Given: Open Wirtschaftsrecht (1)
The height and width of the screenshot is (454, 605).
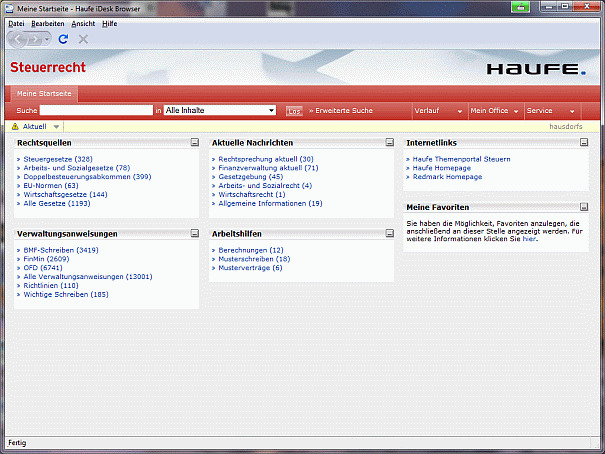Looking at the screenshot, I should (252, 194).
